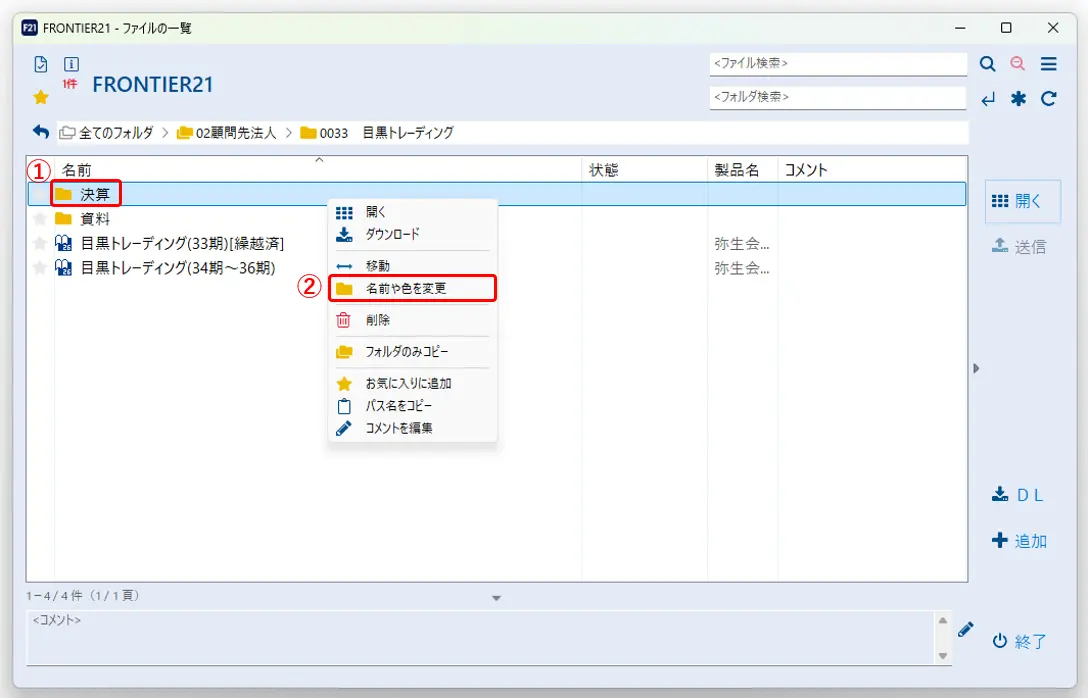The image size is (1088, 698).
Task: Choose 開く in the context menu
Action: pos(413,212)
